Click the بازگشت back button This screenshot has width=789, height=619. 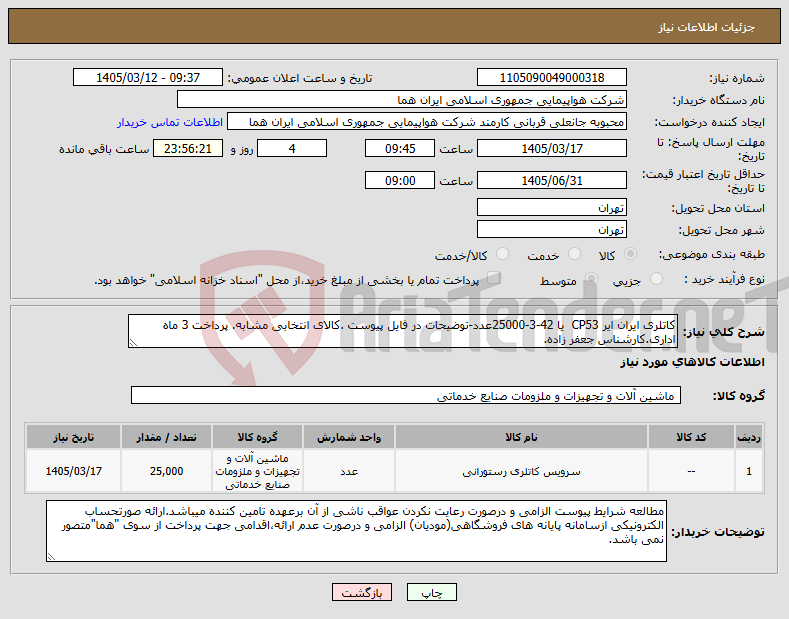(x=362, y=593)
